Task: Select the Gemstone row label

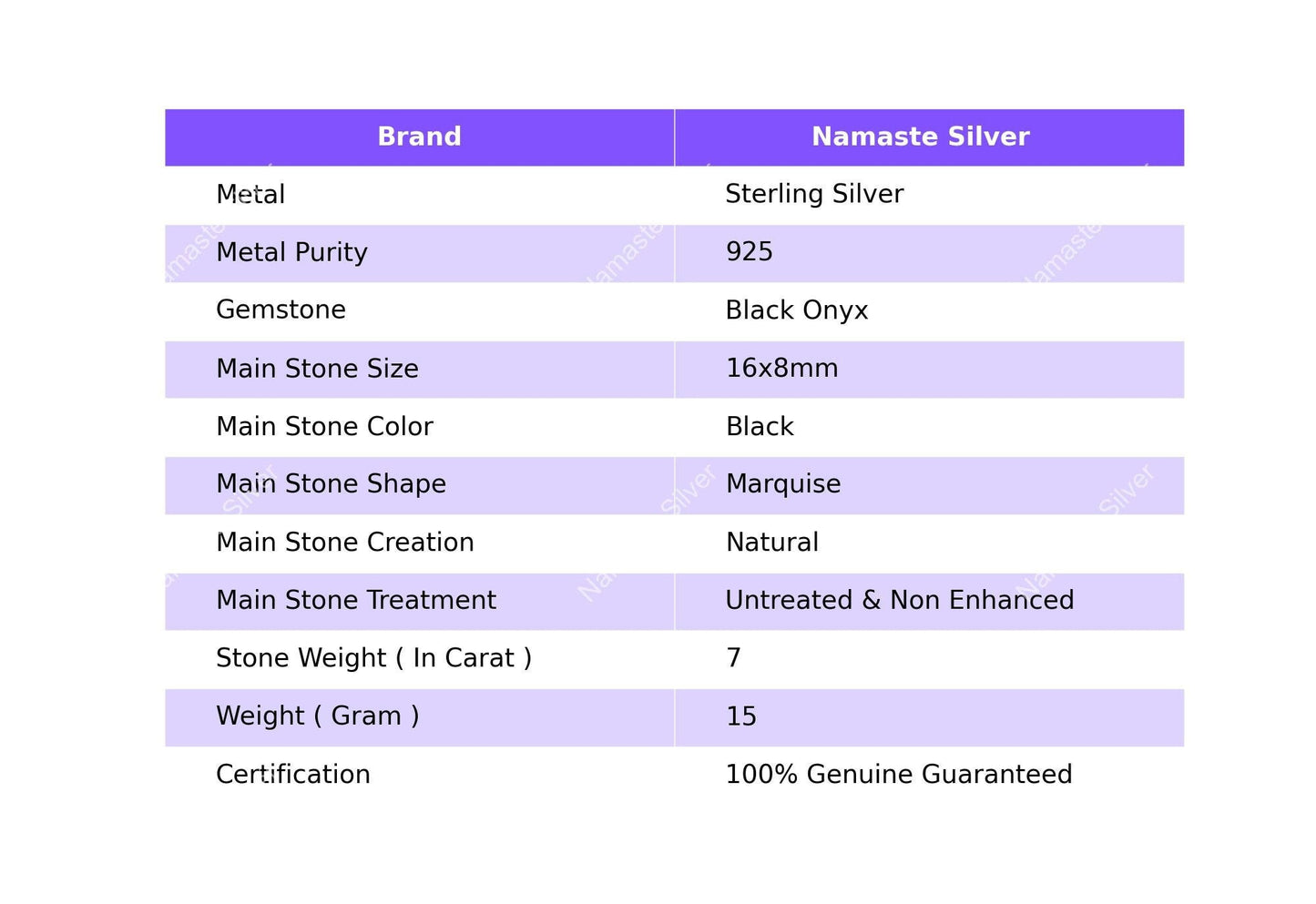Action: 281,310
